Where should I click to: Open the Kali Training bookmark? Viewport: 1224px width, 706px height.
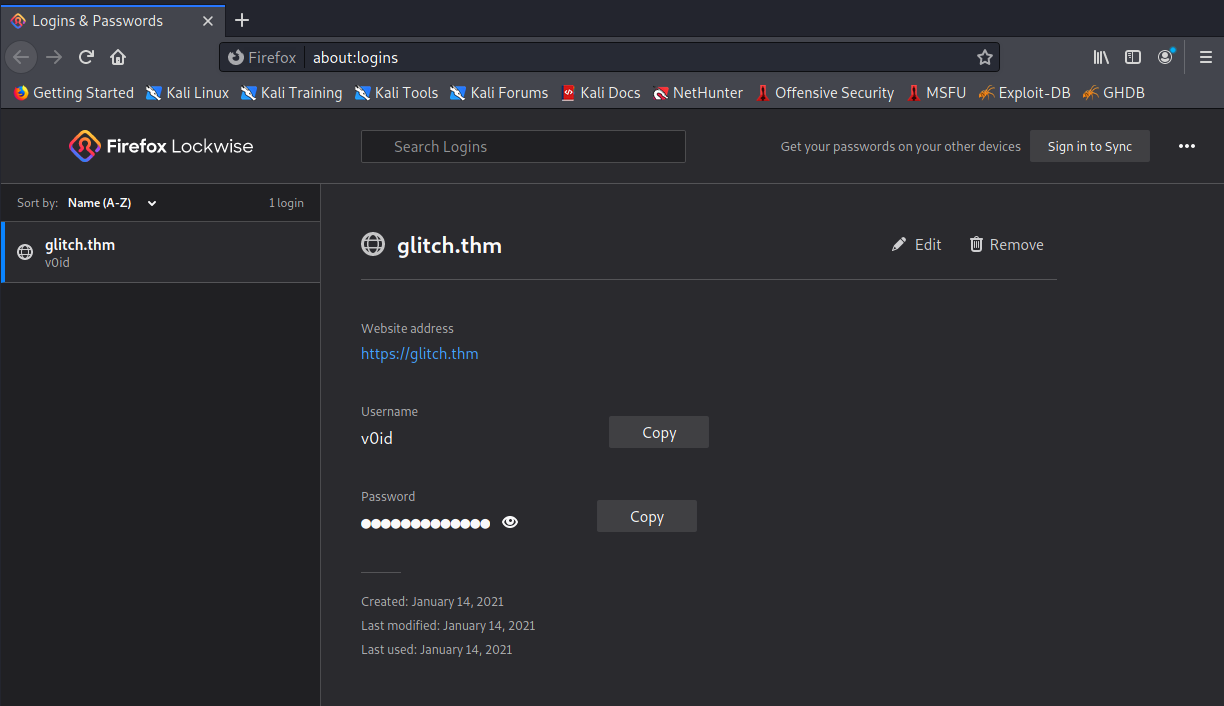(291, 93)
